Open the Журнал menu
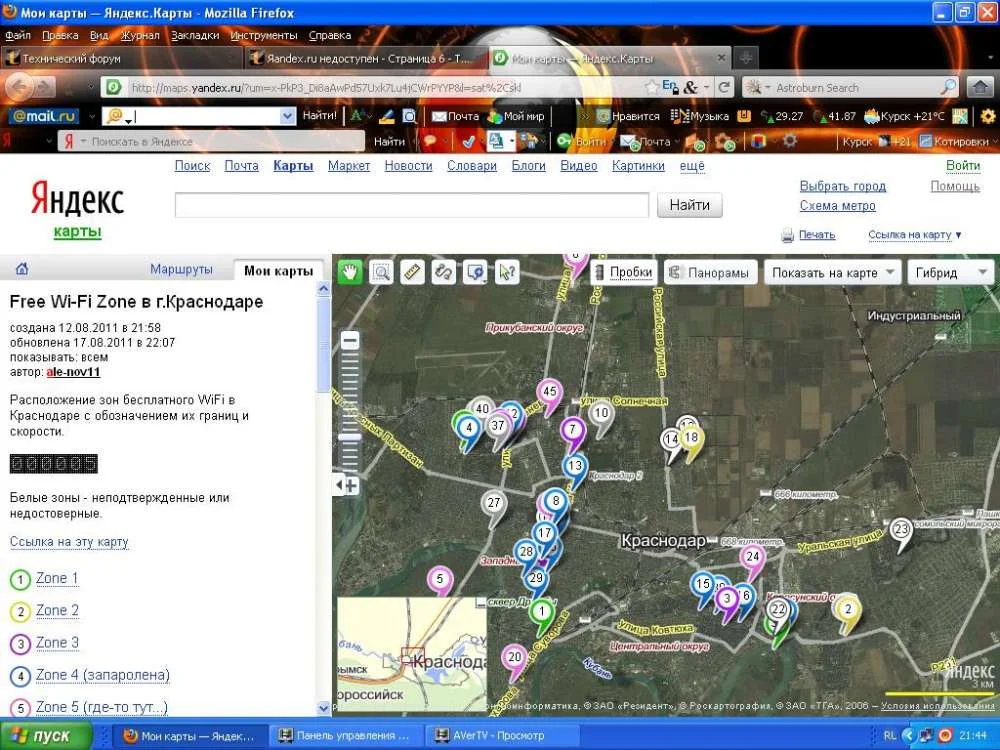The width and height of the screenshot is (1000, 750). 140,35
